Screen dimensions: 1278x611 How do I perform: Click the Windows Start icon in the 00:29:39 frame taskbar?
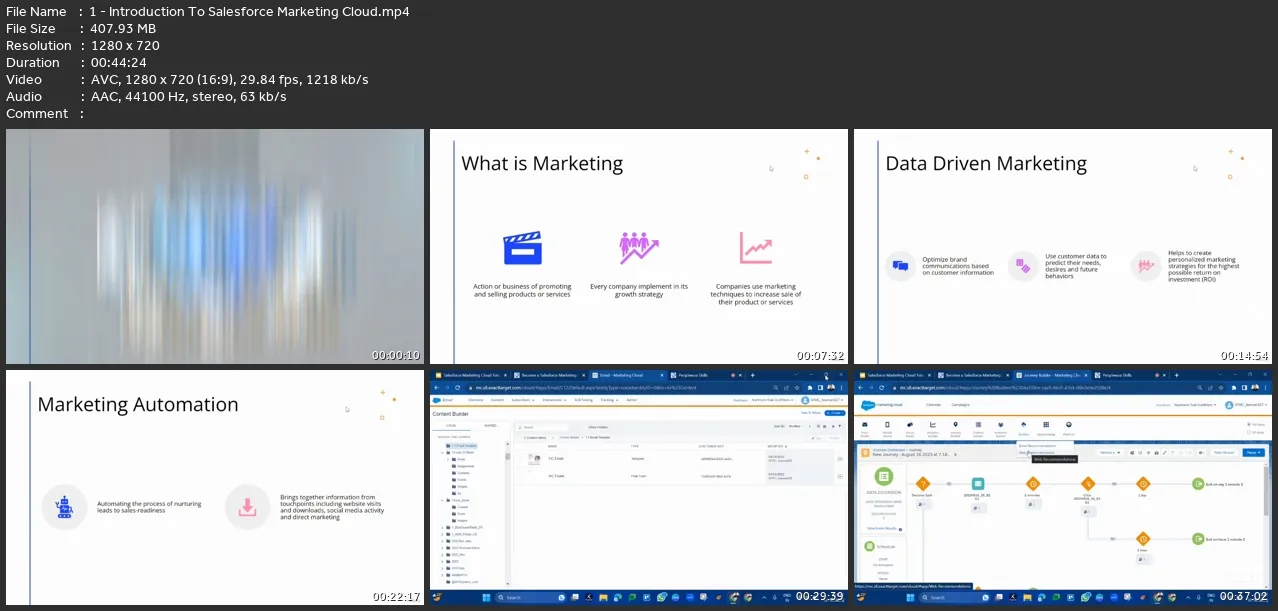pyautogui.click(x=486, y=597)
